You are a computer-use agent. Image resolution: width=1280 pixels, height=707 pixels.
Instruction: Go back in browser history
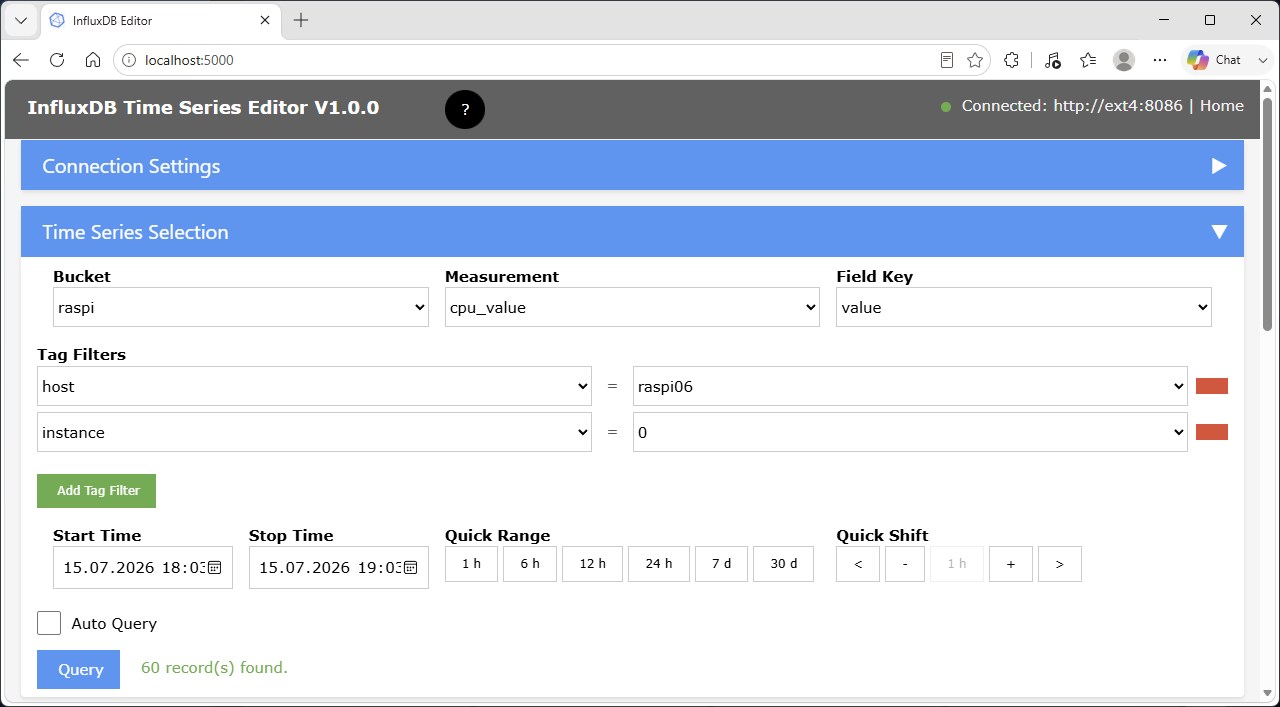(21, 60)
